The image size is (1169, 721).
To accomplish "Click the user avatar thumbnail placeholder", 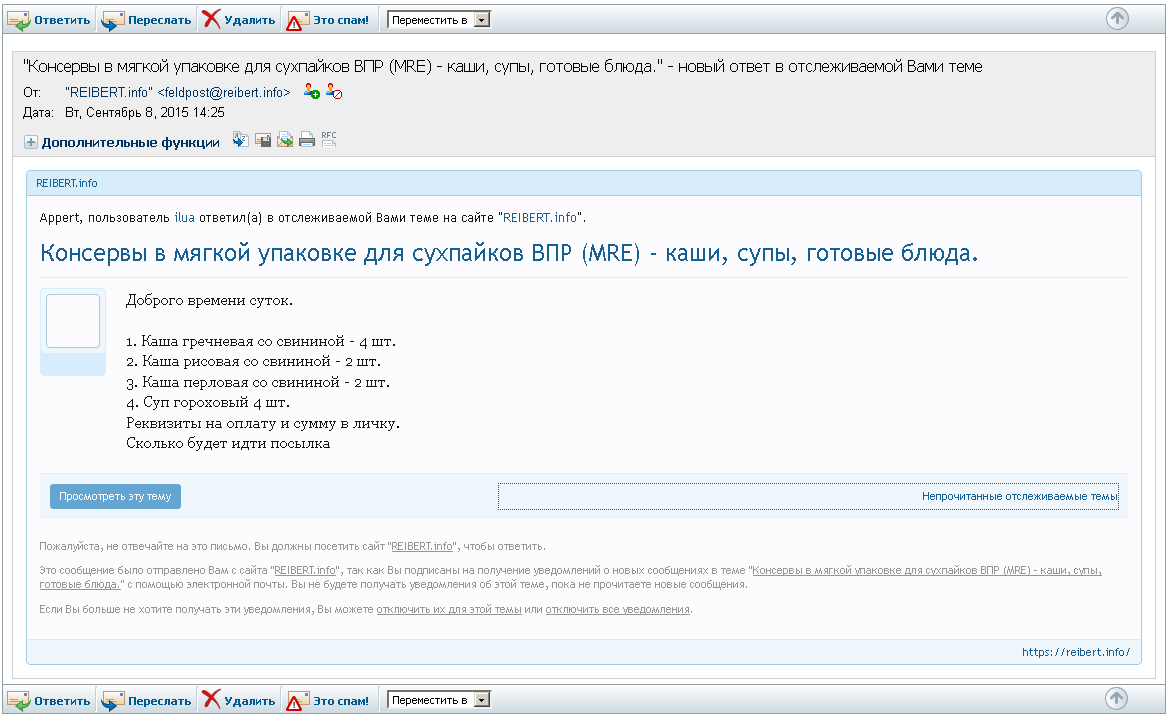I will [x=73, y=321].
